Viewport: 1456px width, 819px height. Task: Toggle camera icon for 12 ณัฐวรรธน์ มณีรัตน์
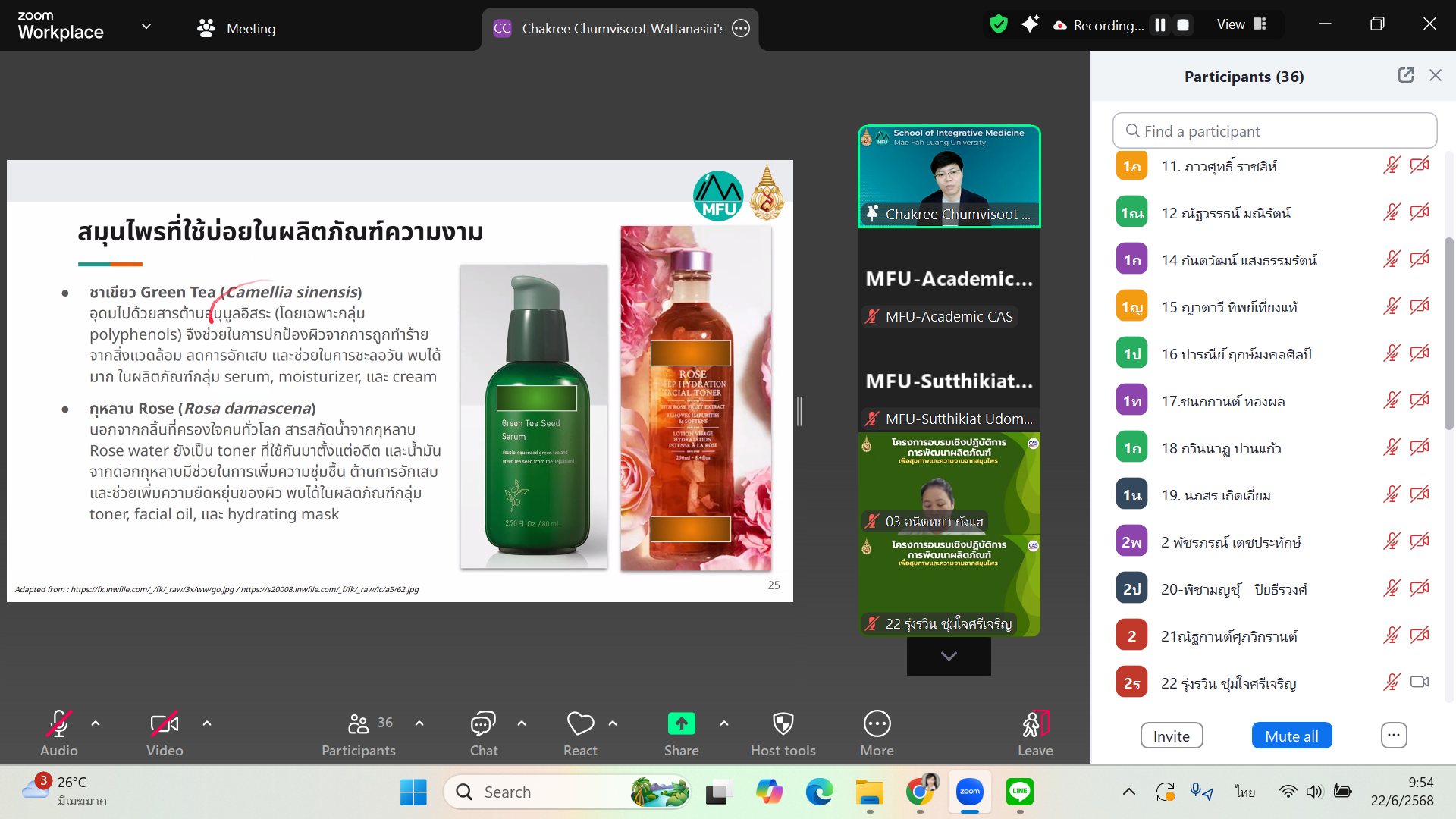coord(1420,212)
